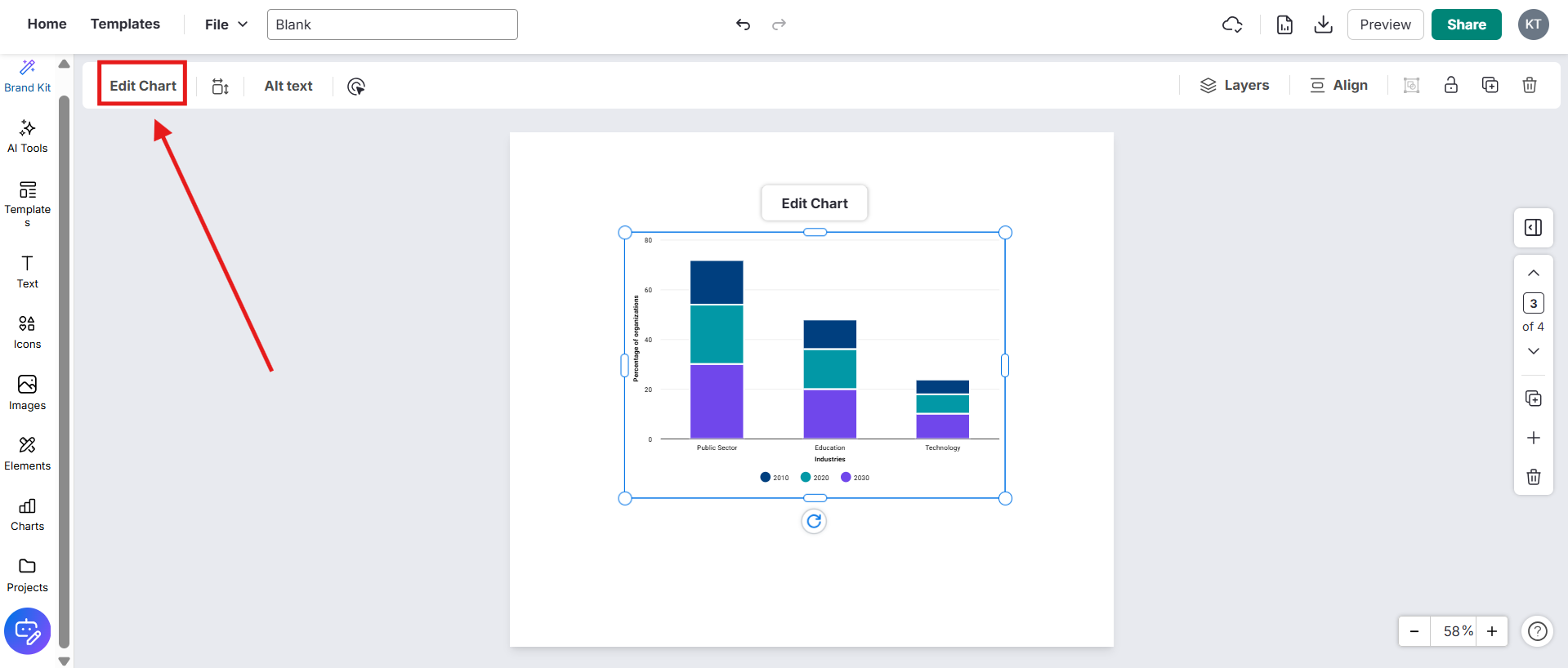Image resolution: width=1568 pixels, height=668 pixels.
Task: Open the Templates menu item
Action: click(125, 24)
